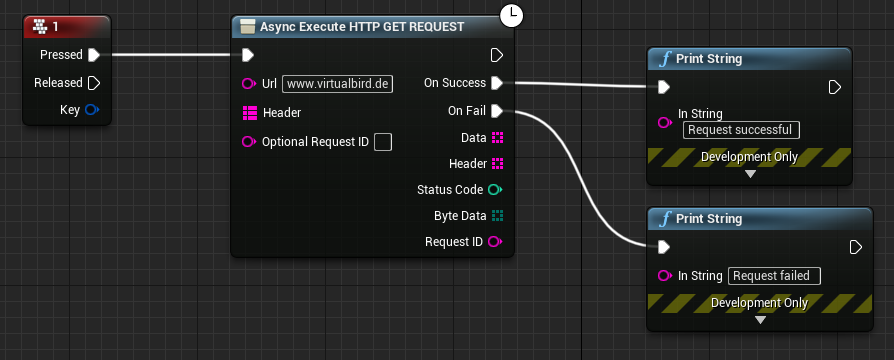Edit the Request failed string field
Screen dimensions: 894x360
[774, 276]
